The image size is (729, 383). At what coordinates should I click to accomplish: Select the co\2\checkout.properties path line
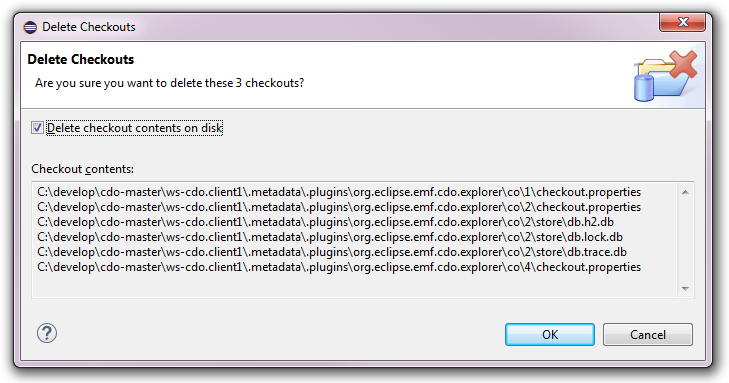pos(339,207)
